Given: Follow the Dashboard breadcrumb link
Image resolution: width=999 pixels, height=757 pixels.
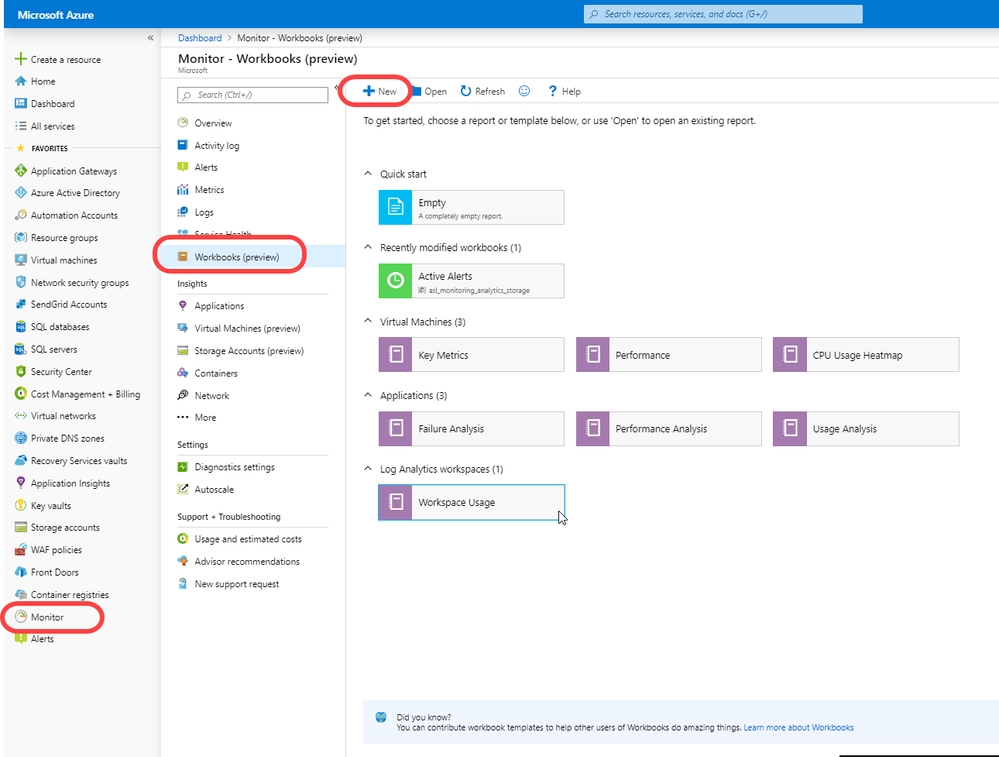Looking at the screenshot, I should [200, 38].
